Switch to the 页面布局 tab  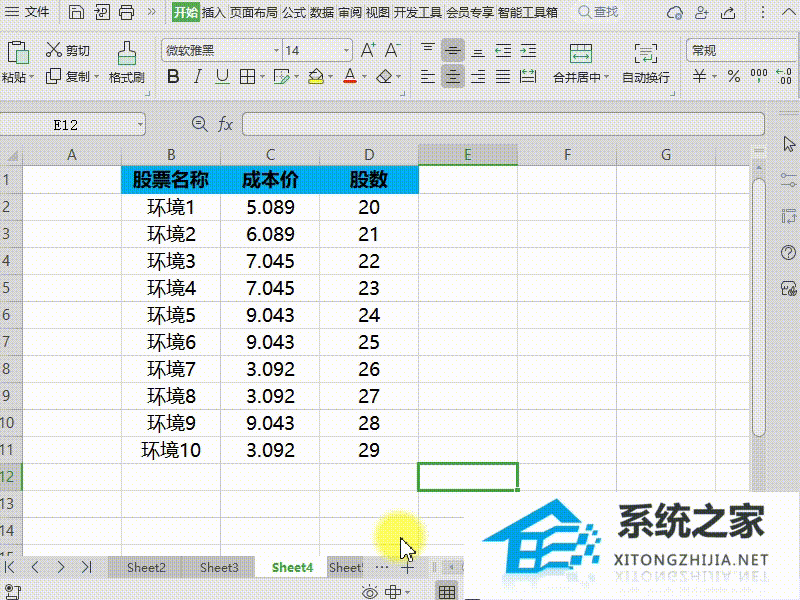253,12
